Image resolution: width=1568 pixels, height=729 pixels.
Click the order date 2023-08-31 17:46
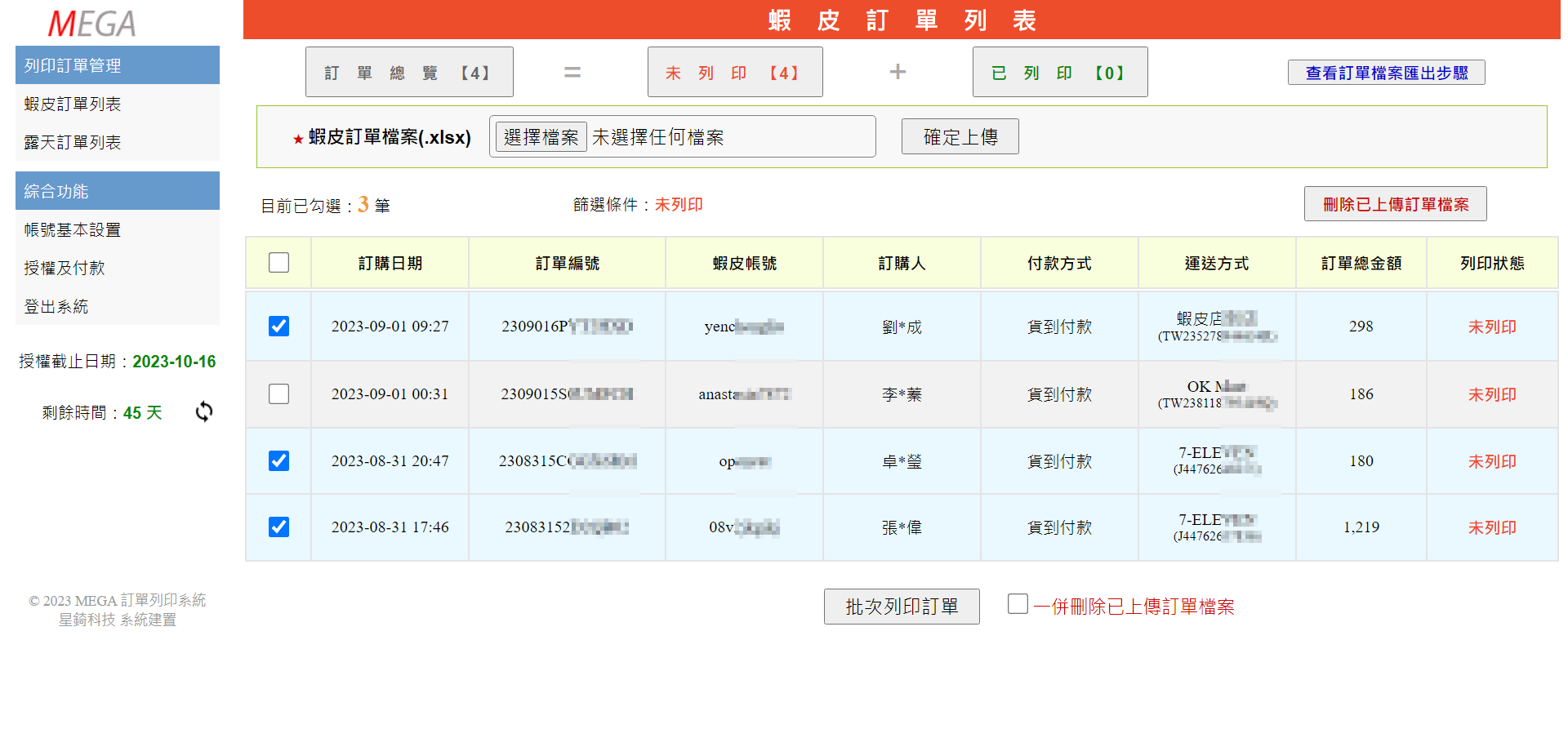click(x=390, y=527)
